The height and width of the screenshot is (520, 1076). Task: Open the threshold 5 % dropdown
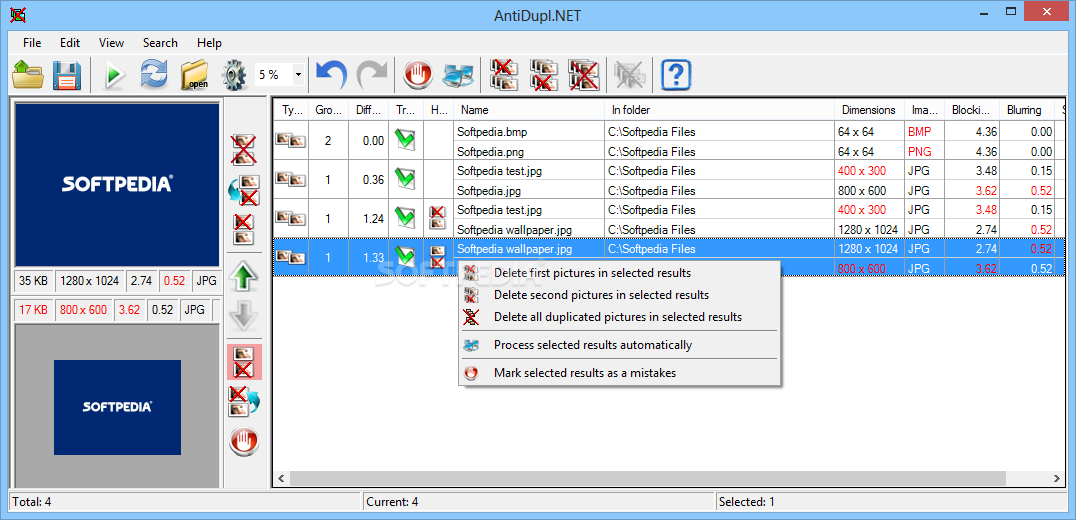point(298,74)
